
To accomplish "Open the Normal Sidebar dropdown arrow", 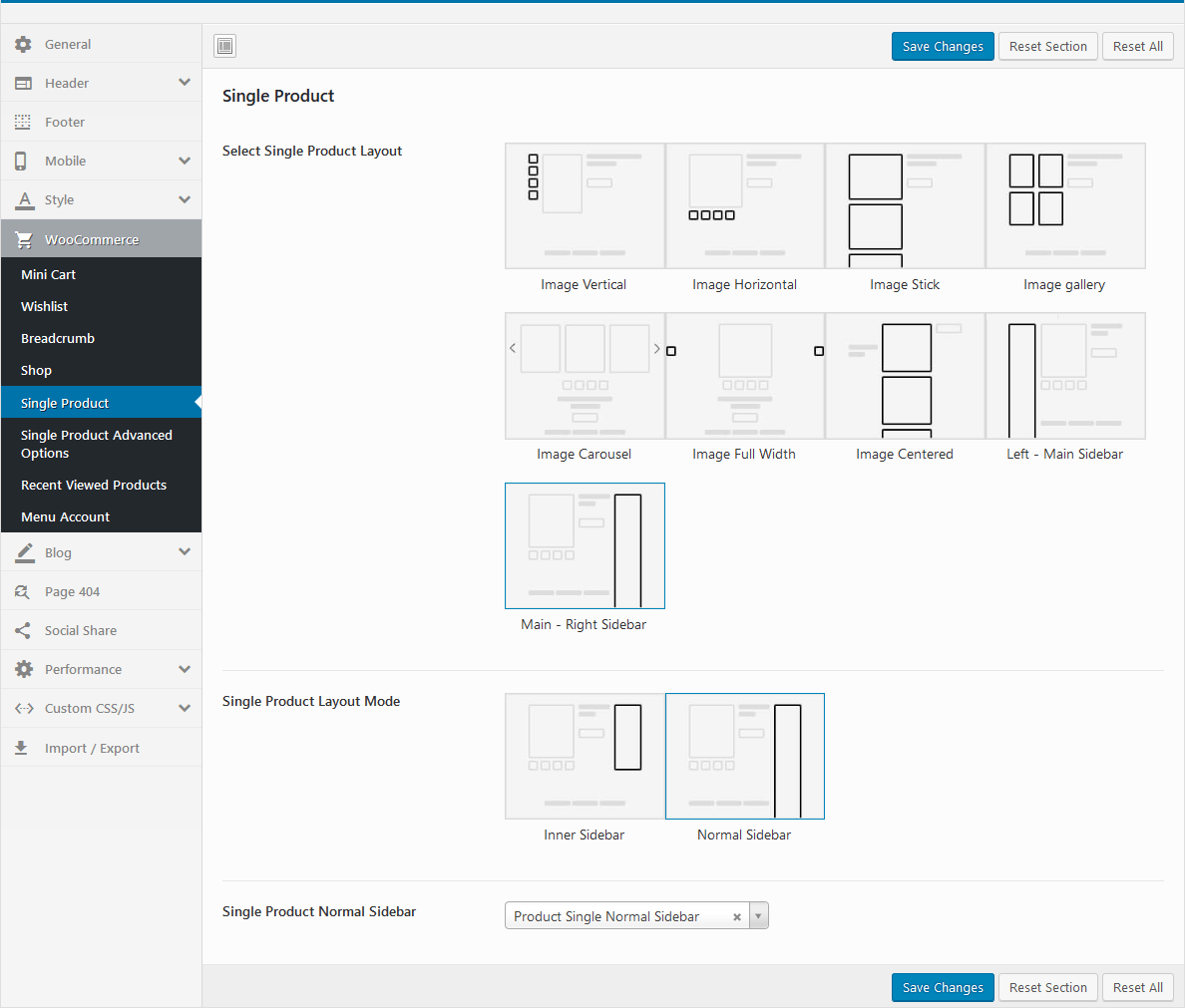I will click(x=759, y=916).
